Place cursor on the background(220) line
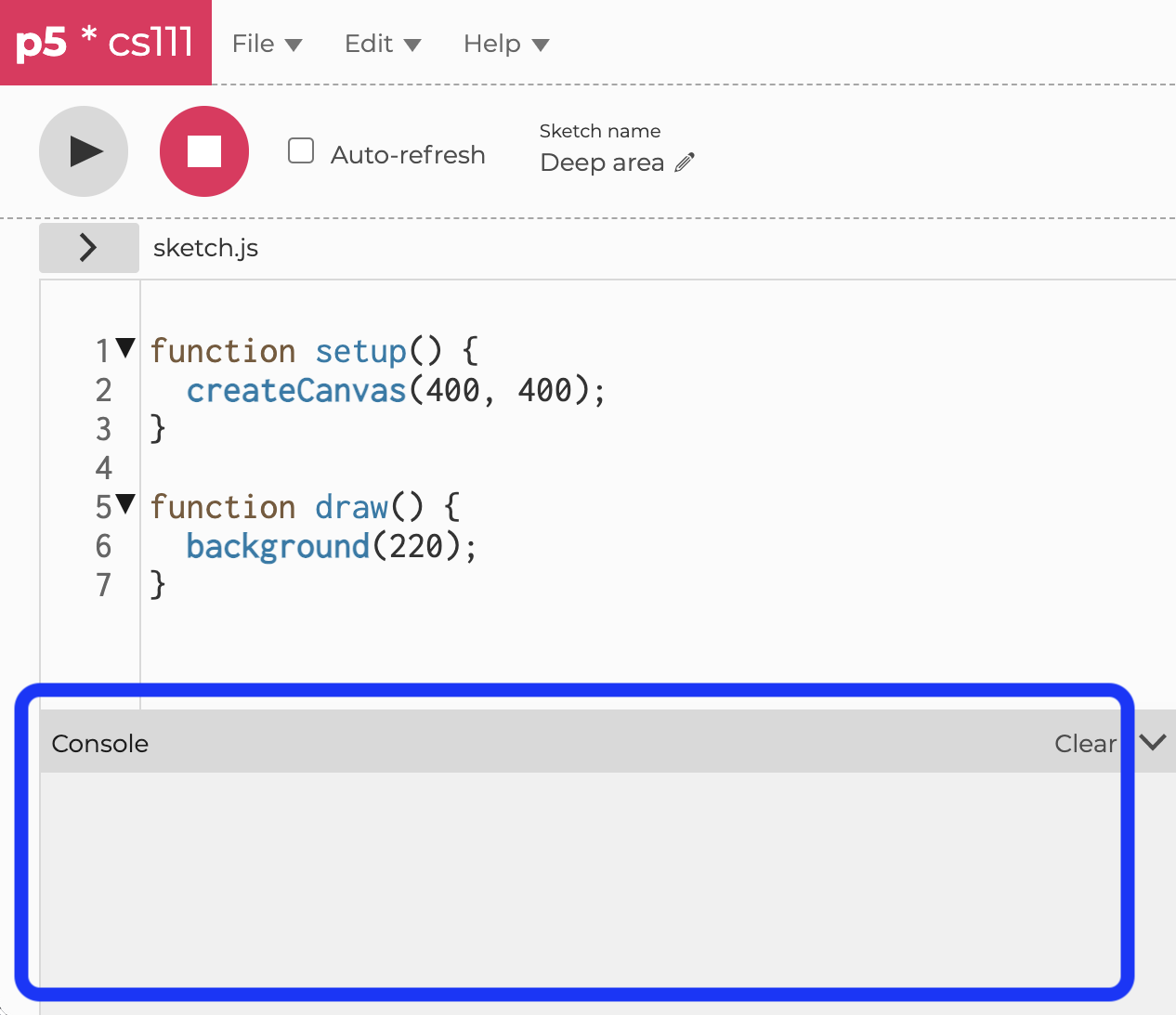The height and width of the screenshot is (1015, 1176). 331,546
